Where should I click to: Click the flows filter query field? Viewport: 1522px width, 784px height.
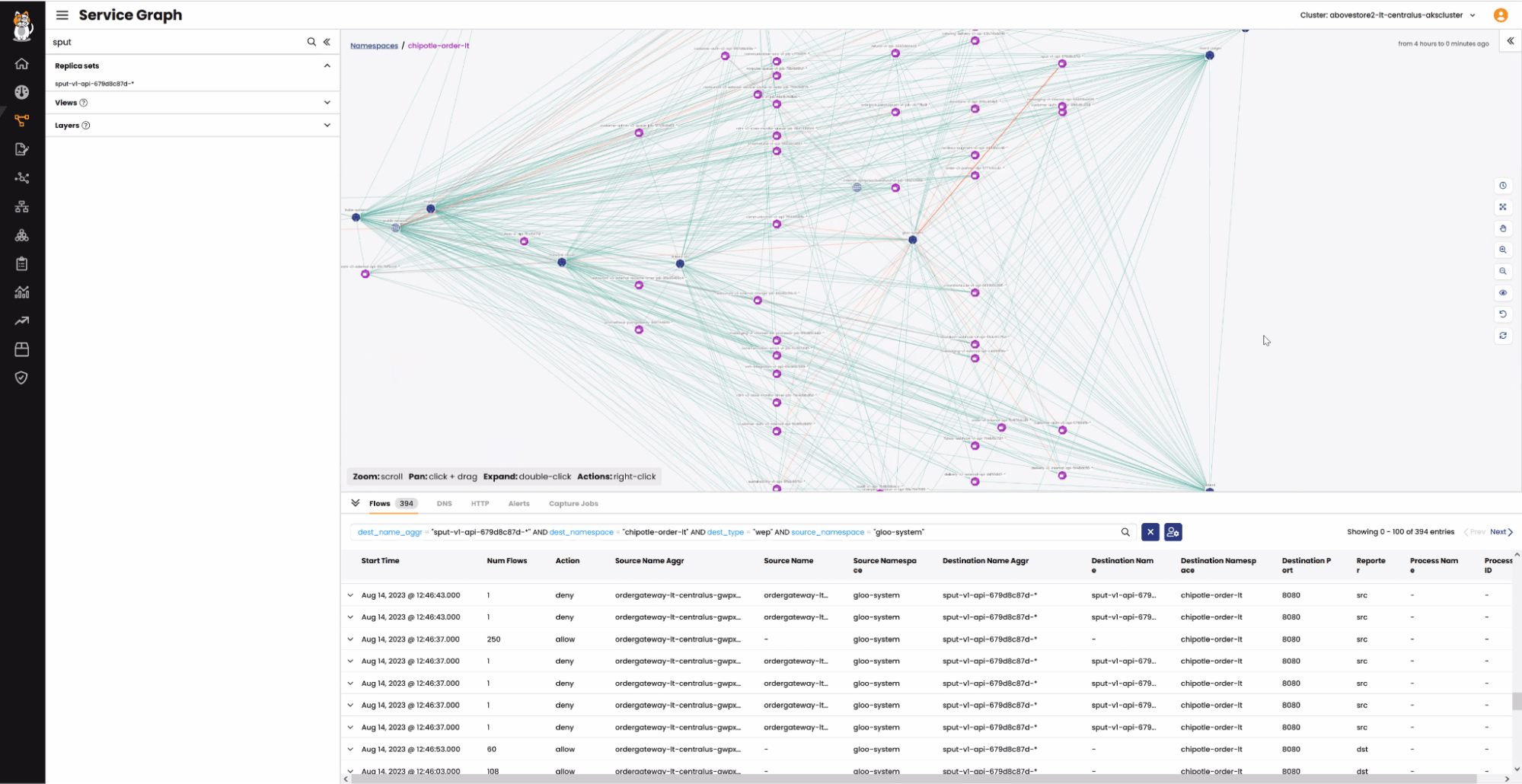pos(735,532)
